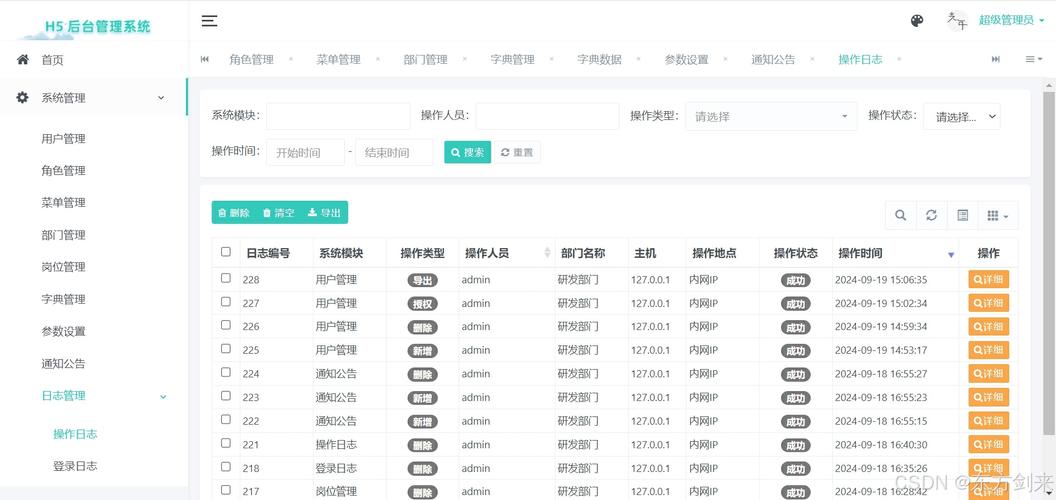Switch to the 部门管理 tab
The height and width of the screenshot is (500, 1056).
(426, 59)
